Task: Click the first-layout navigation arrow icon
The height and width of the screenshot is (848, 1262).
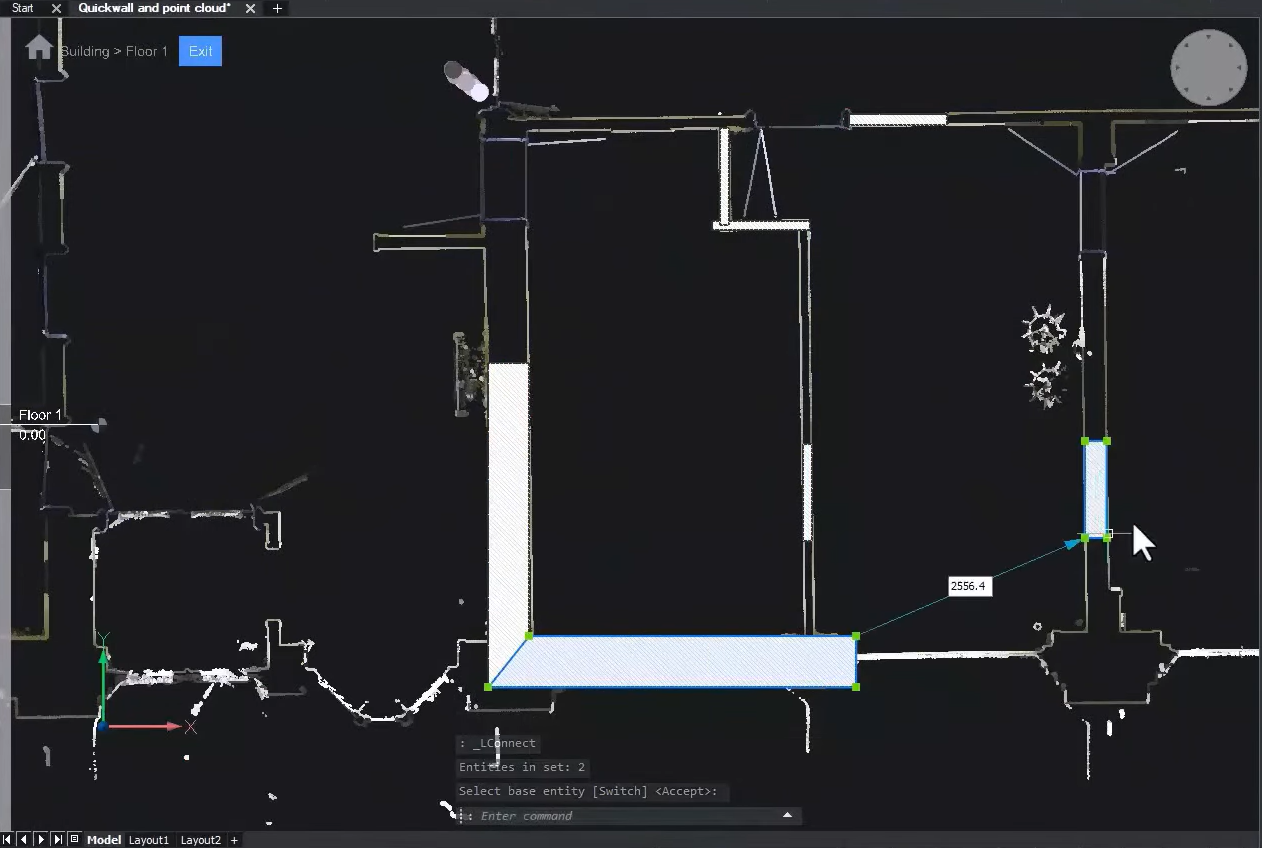Action: point(7,840)
